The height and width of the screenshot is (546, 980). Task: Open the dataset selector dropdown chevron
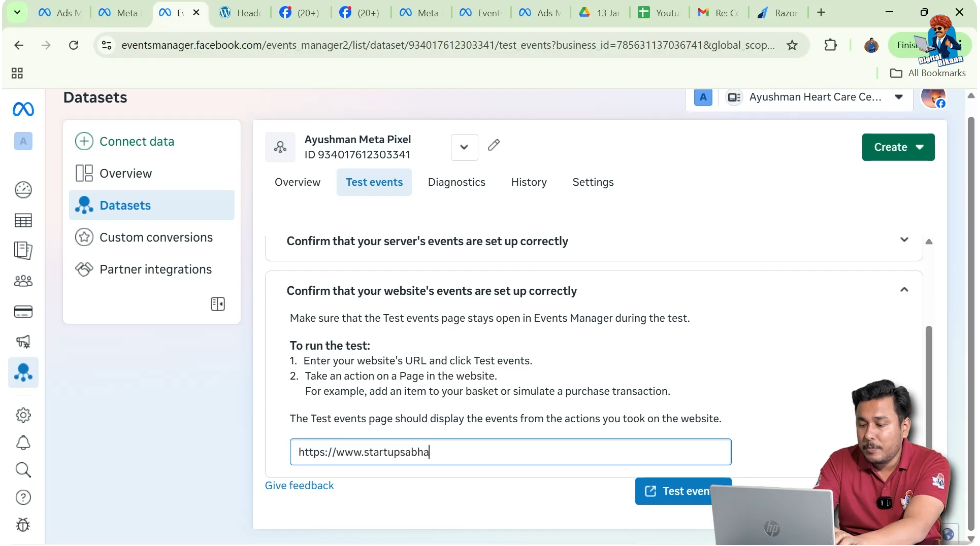coord(464,147)
